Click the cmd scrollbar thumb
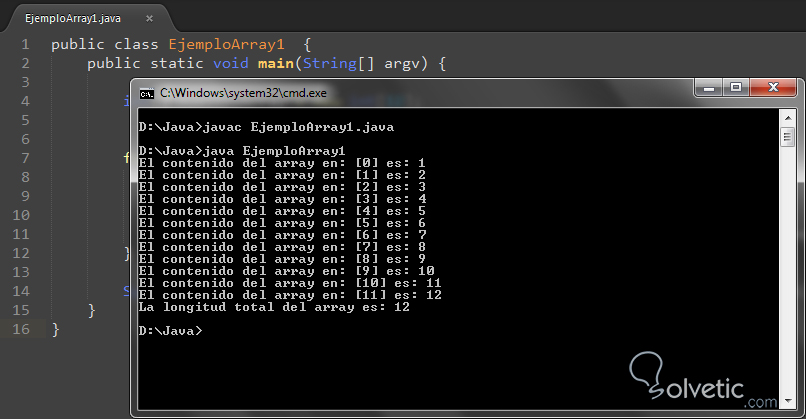 point(787,137)
